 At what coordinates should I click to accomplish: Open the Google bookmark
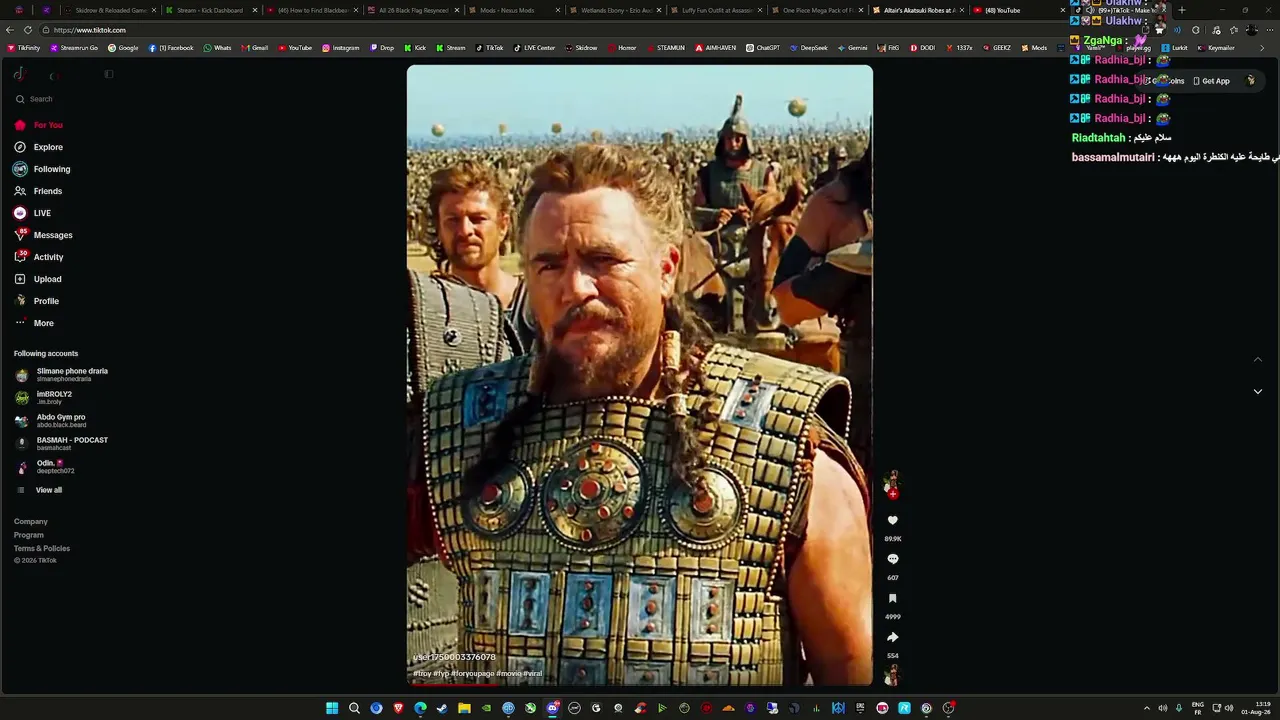(x=123, y=48)
